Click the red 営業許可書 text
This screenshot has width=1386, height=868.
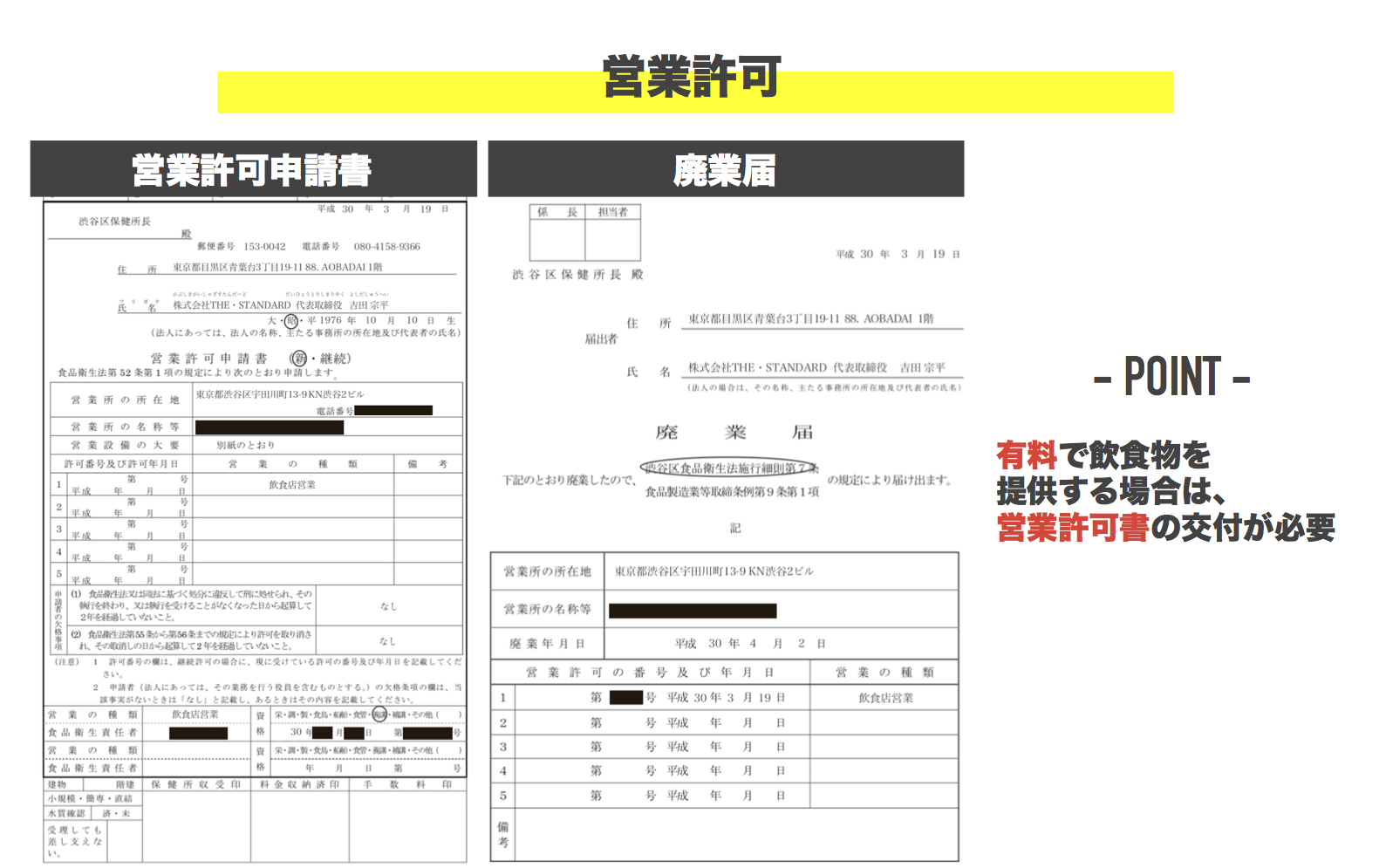[x=1073, y=528]
